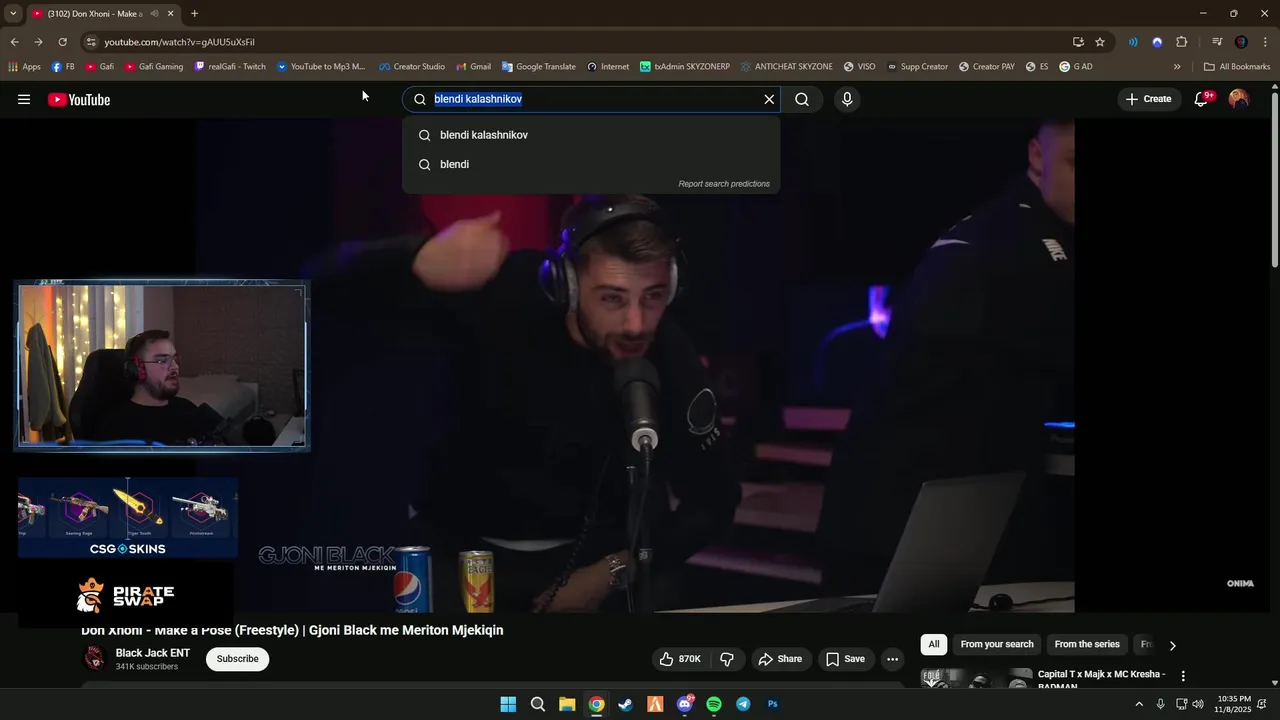The height and width of the screenshot is (720, 1280).
Task: Open Chrome profile avatar
Action: [1241, 42]
